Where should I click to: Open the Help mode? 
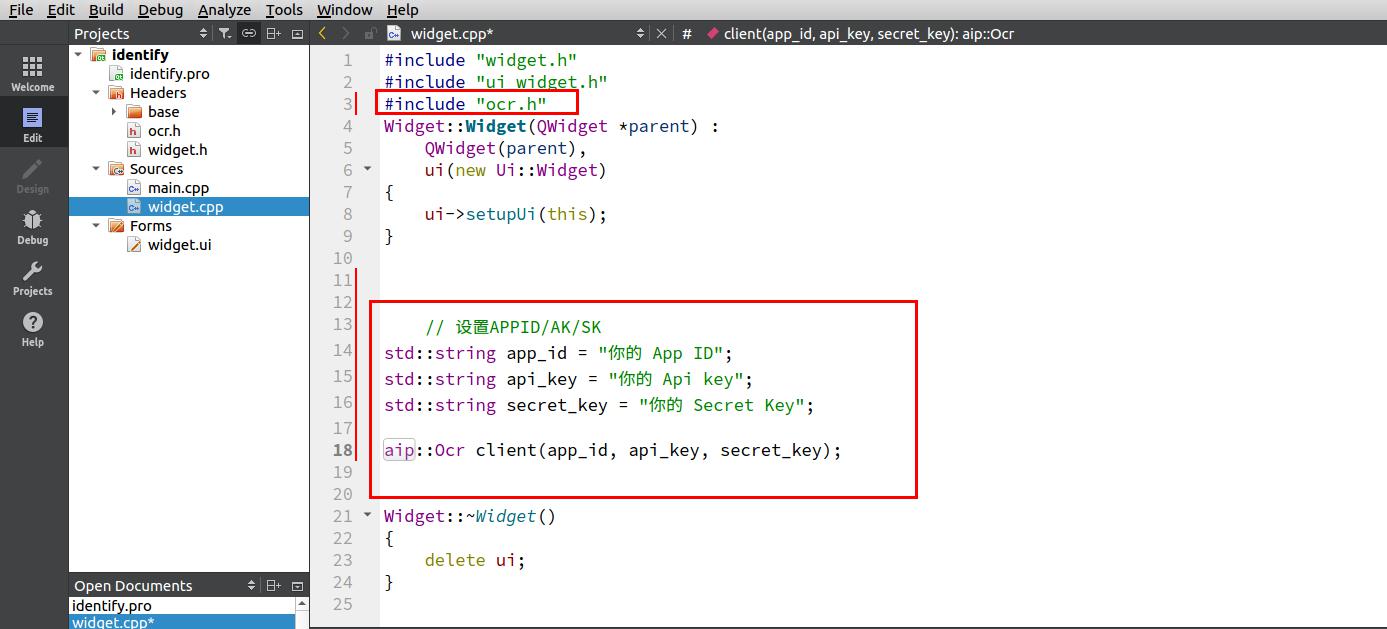tap(33, 329)
